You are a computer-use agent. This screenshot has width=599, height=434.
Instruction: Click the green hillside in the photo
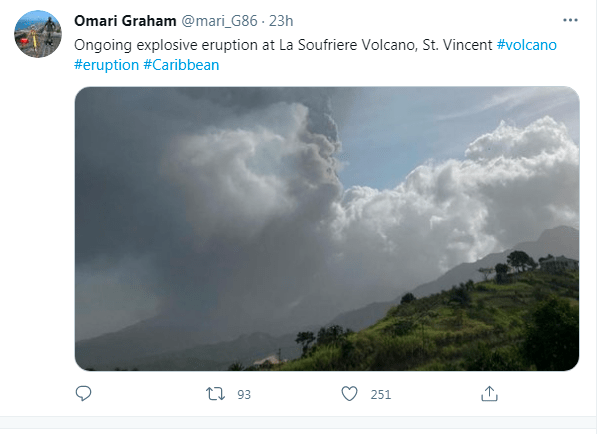[458, 325]
